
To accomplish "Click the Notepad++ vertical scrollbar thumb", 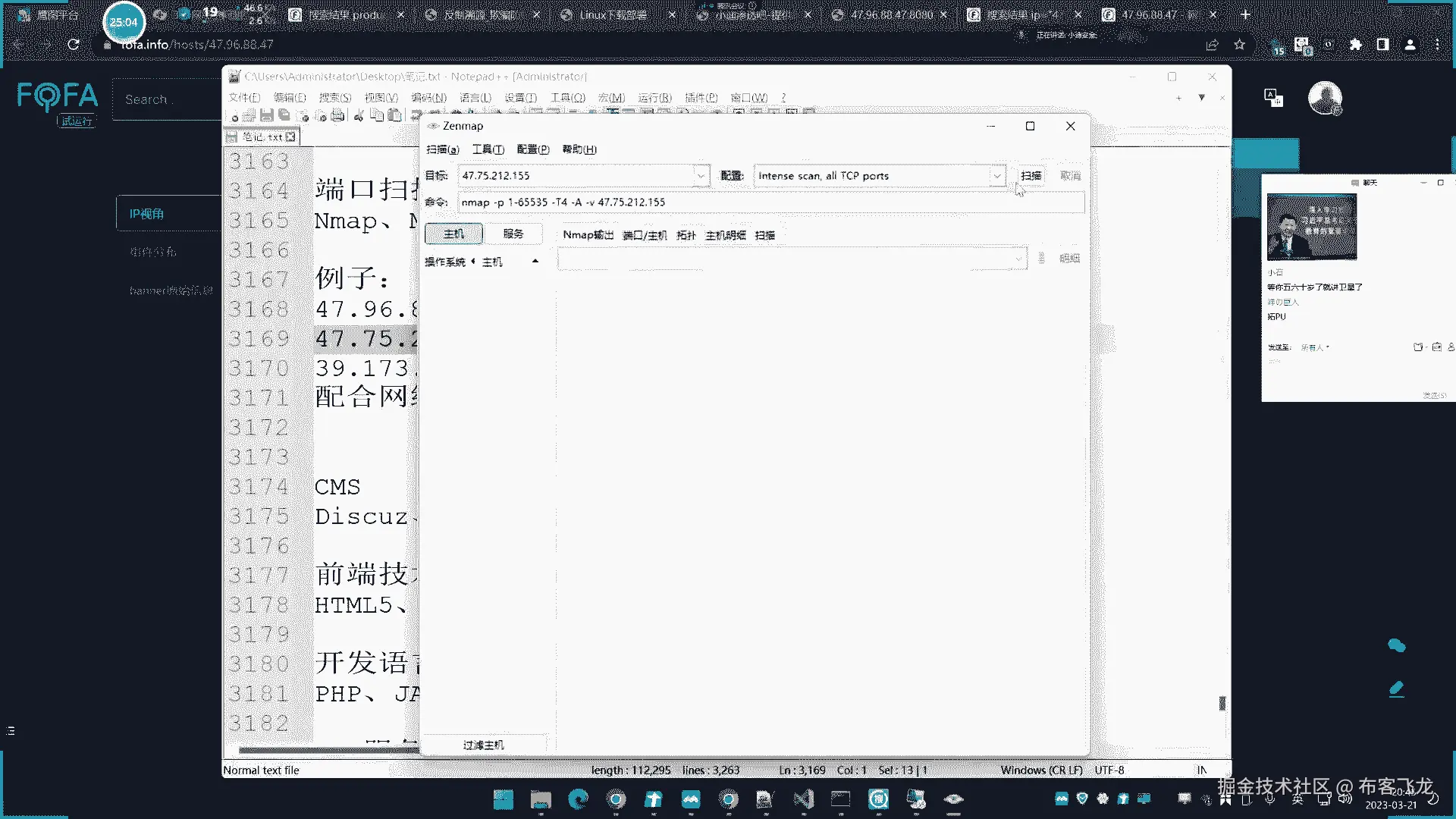I will 1222,704.
